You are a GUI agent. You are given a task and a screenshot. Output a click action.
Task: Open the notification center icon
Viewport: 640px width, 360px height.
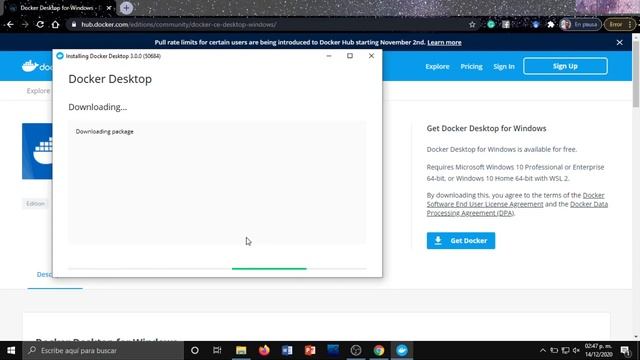tap(625, 350)
